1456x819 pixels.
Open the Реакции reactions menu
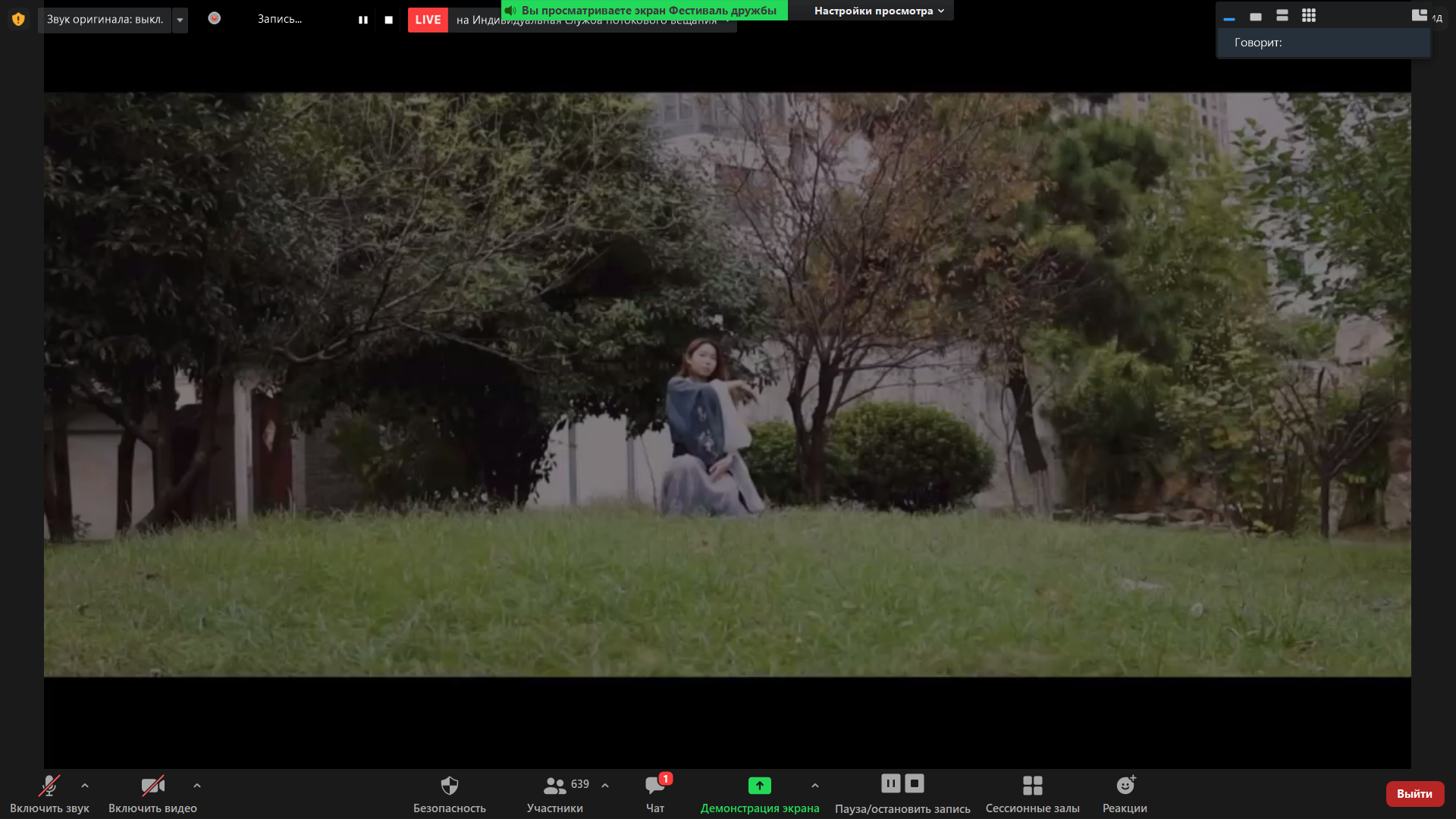(1125, 794)
